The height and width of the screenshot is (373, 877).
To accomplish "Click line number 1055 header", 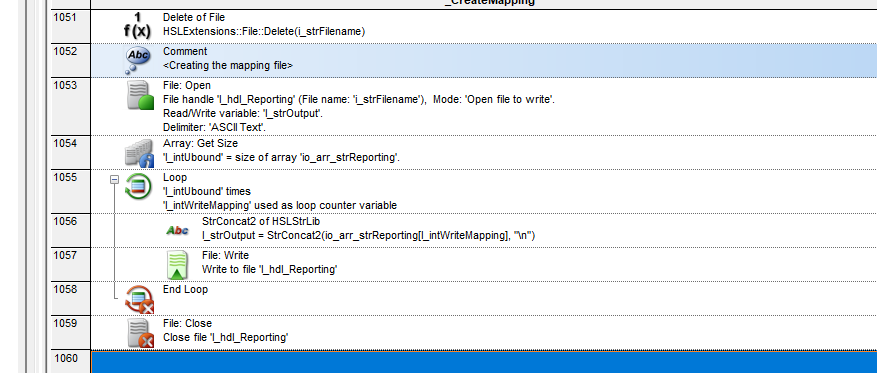I will (x=71, y=191).
